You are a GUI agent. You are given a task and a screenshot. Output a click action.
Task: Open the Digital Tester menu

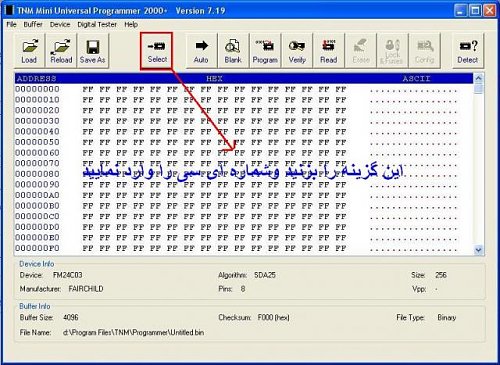(x=97, y=24)
